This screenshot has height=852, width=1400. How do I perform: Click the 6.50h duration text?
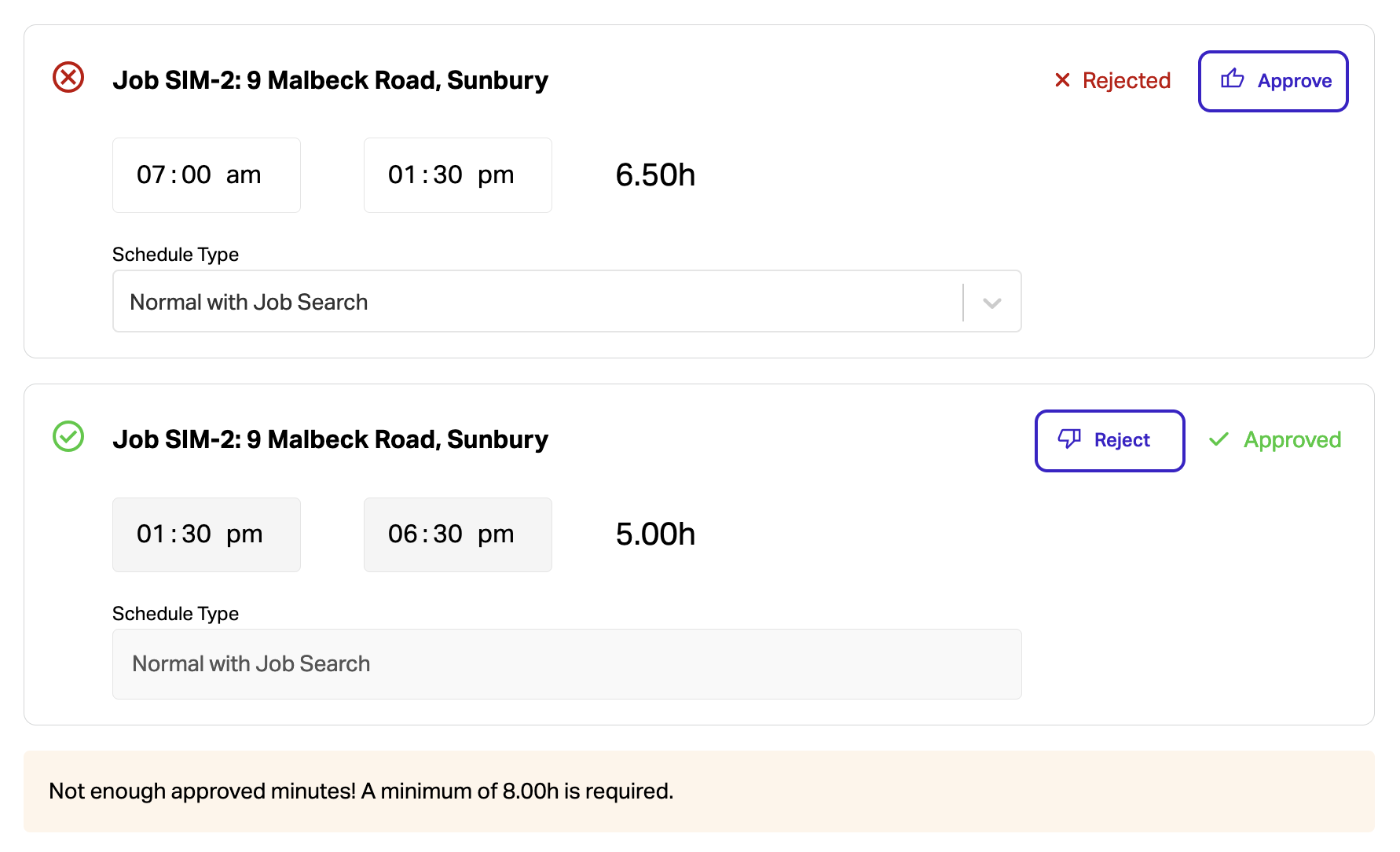tap(654, 174)
